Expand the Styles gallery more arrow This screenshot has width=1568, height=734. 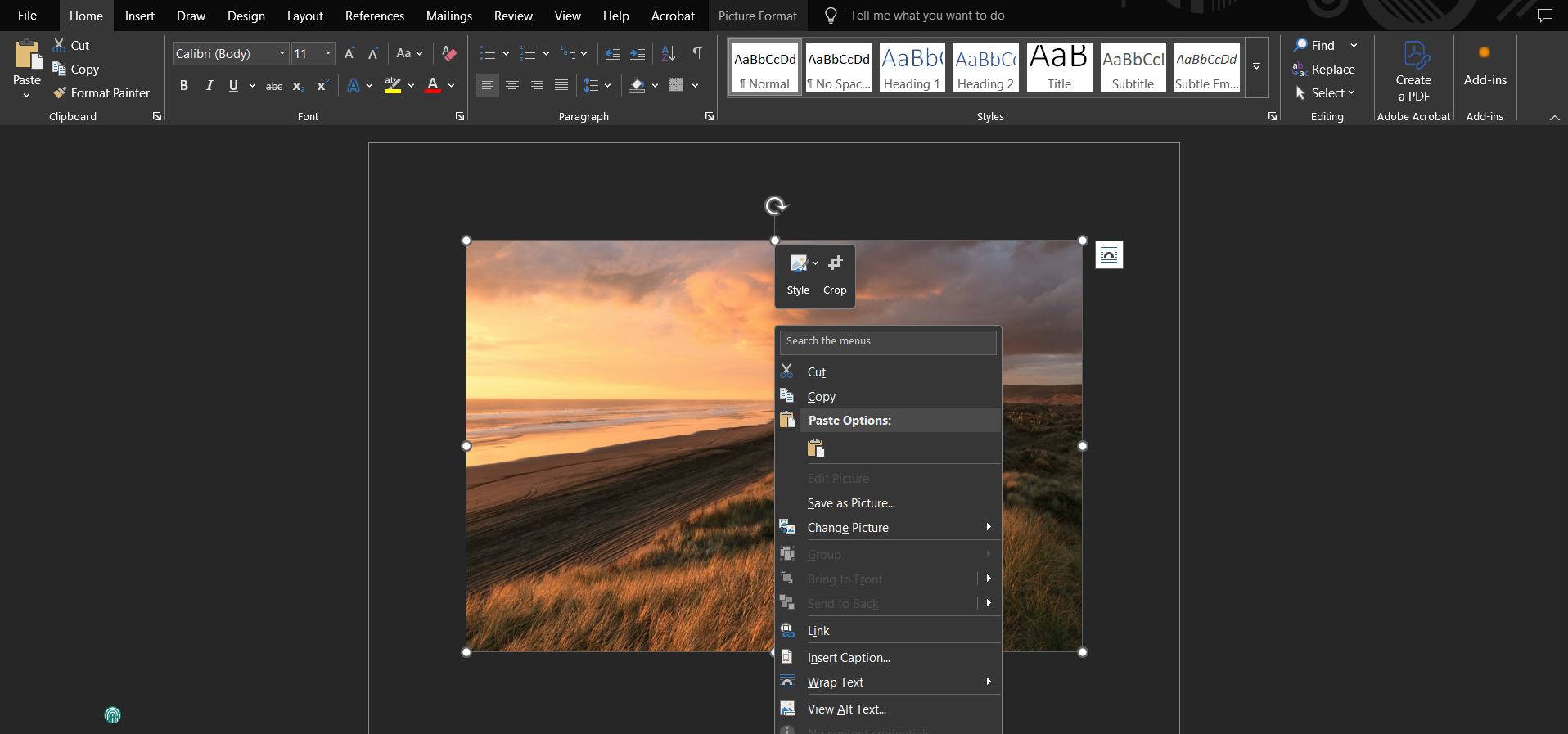pyautogui.click(x=1256, y=67)
